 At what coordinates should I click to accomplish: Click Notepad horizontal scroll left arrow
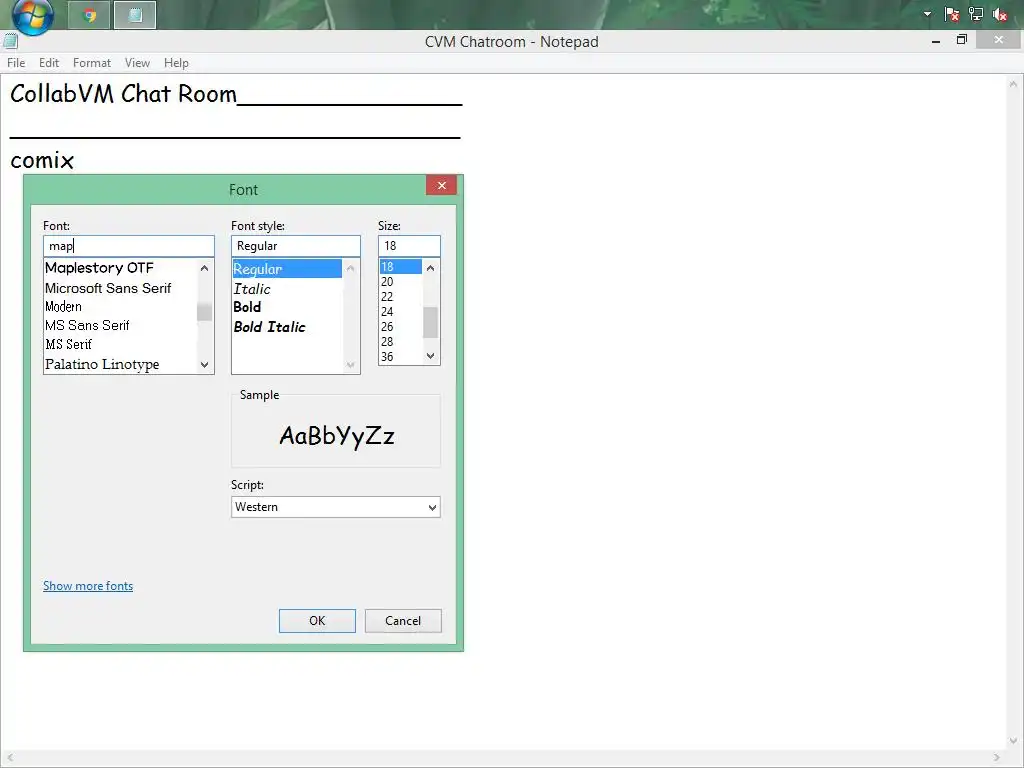[x=10, y=758]
